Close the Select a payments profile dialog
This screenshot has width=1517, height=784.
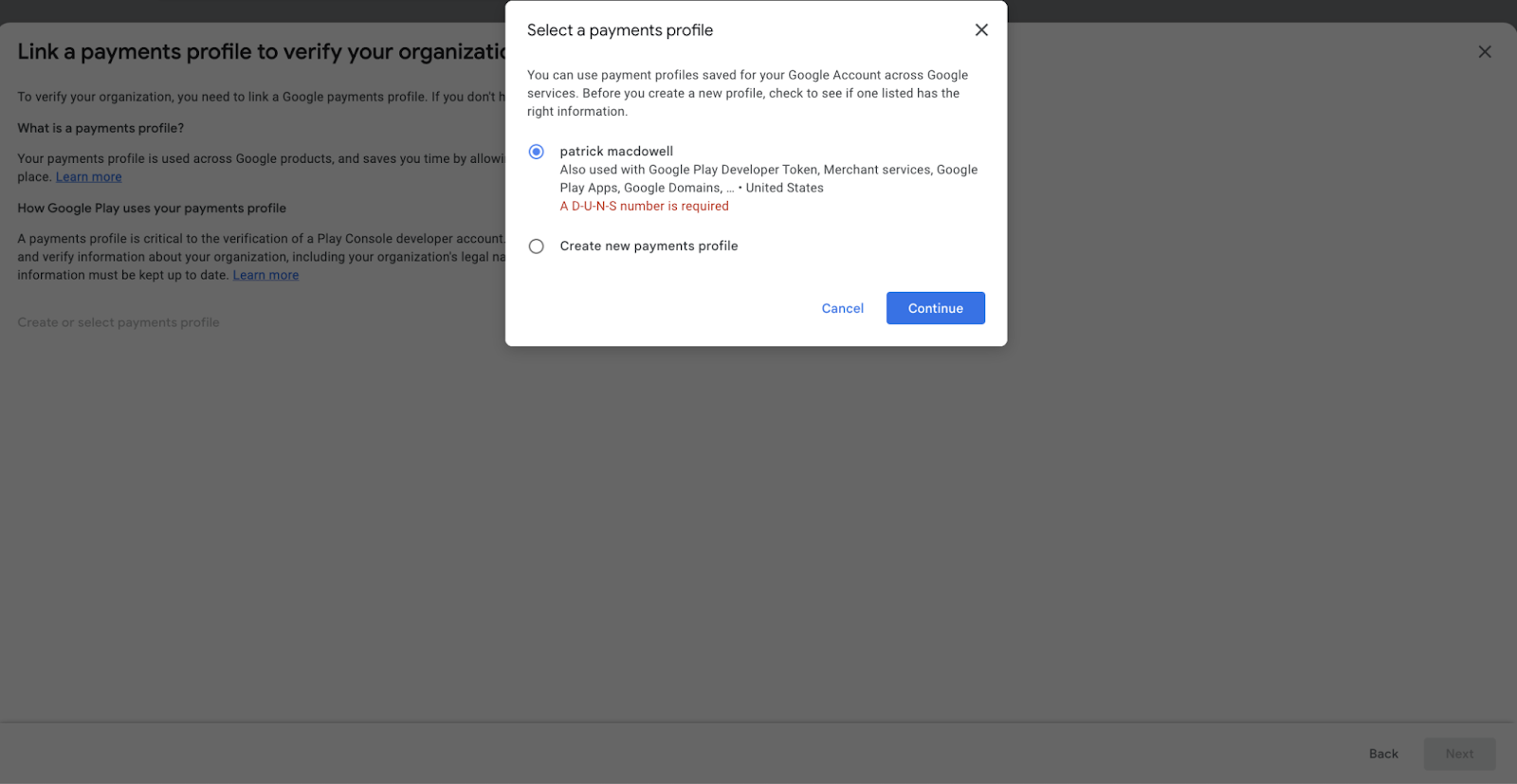click(x=981, y=30)
